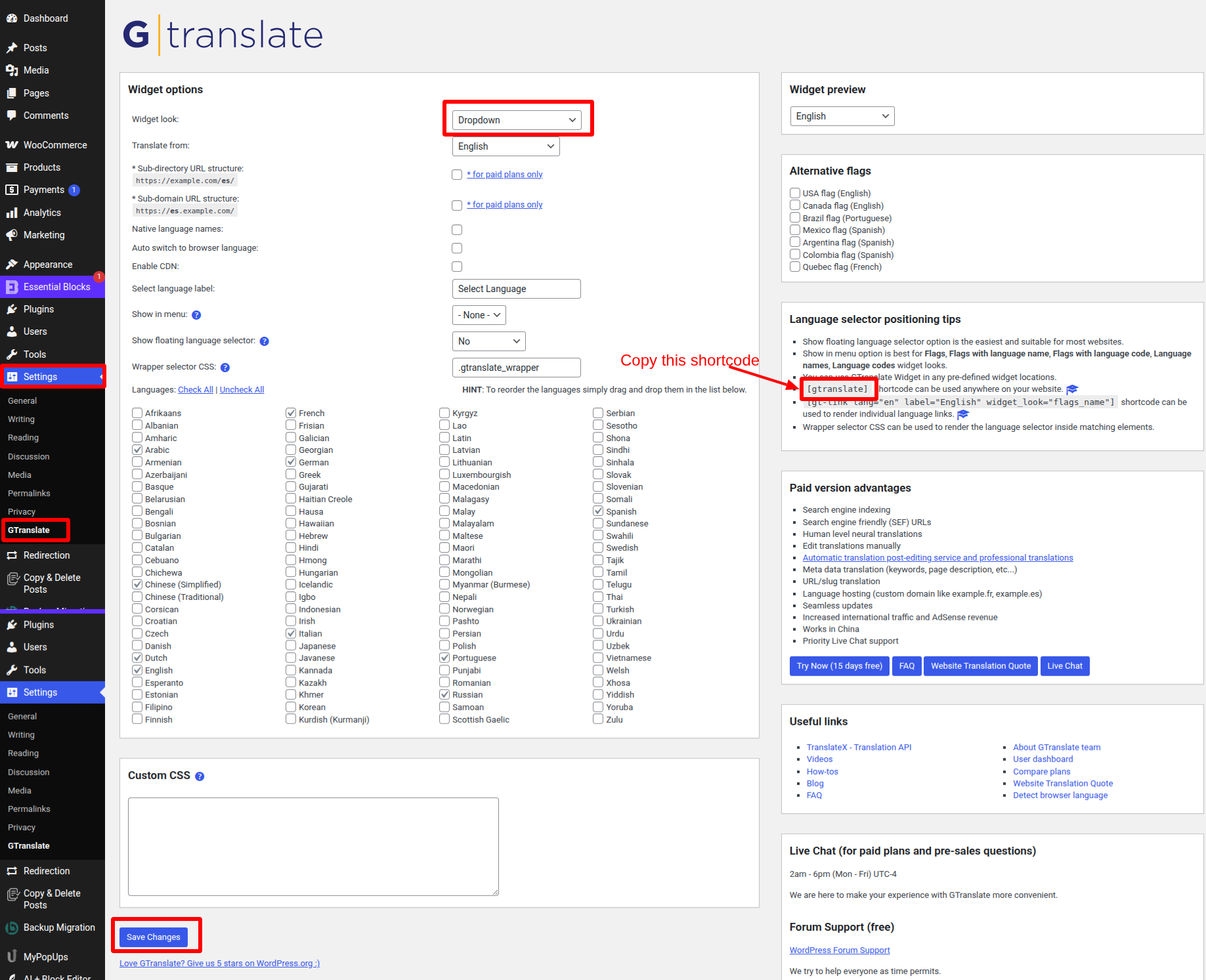This screenshot has height=980, width=1206.
Task: Open the Permalinks settings submenu item
Action: pos(29,493)
